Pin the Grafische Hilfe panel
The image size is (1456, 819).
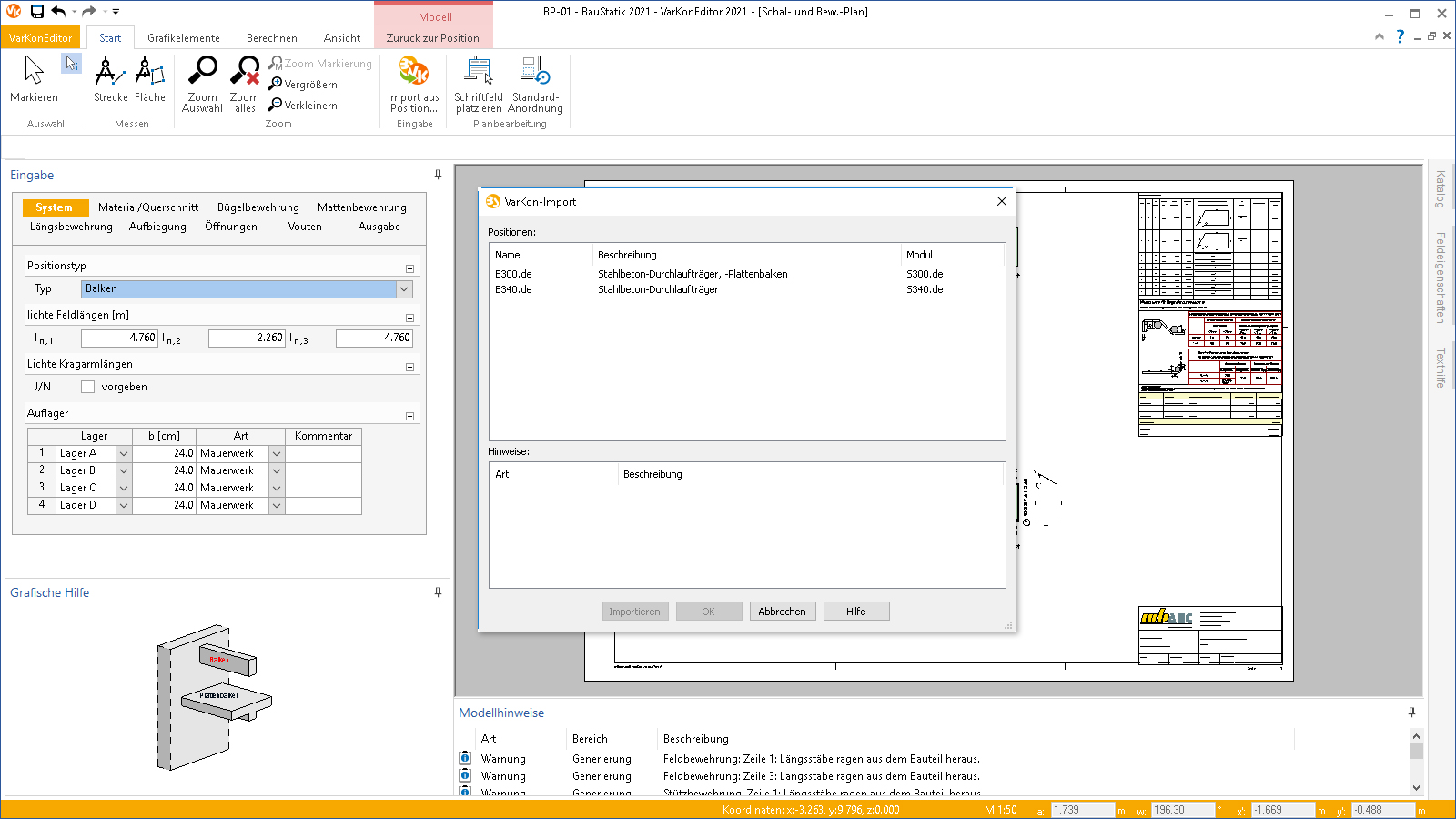point(438,592)
